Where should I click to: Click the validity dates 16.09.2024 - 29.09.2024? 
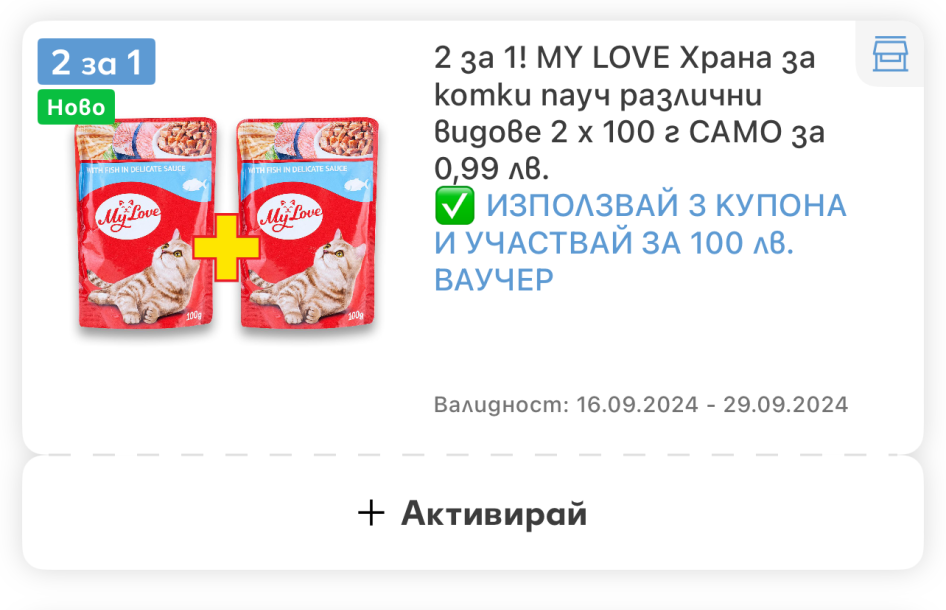coord(712,404)
